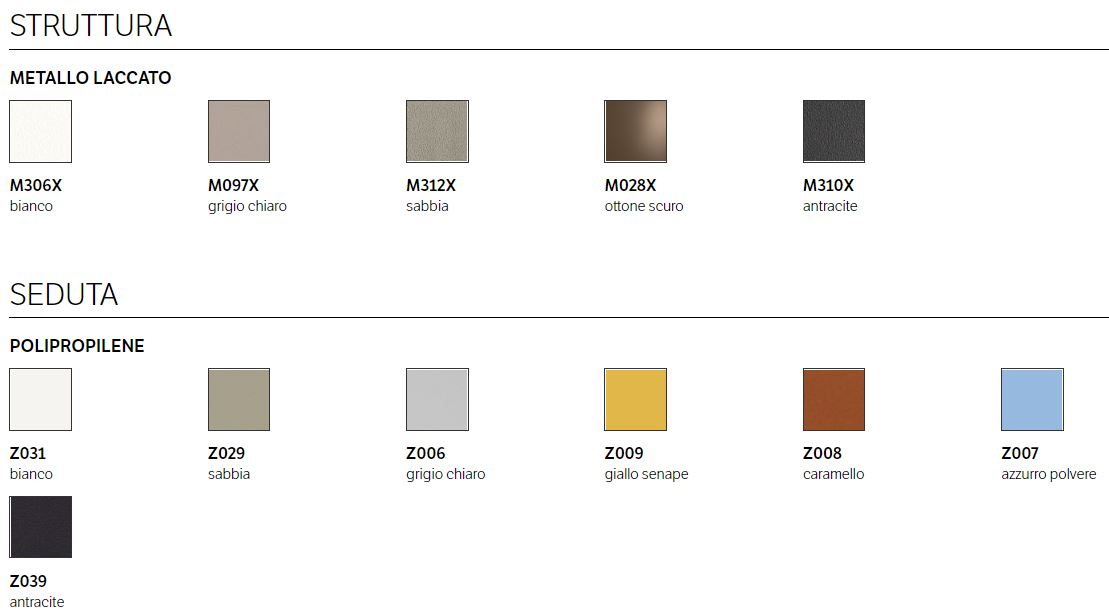Click the antracite label under Z039
Image resolution: width=1109 pixels, height=615 pixels.
coord(35,602)
